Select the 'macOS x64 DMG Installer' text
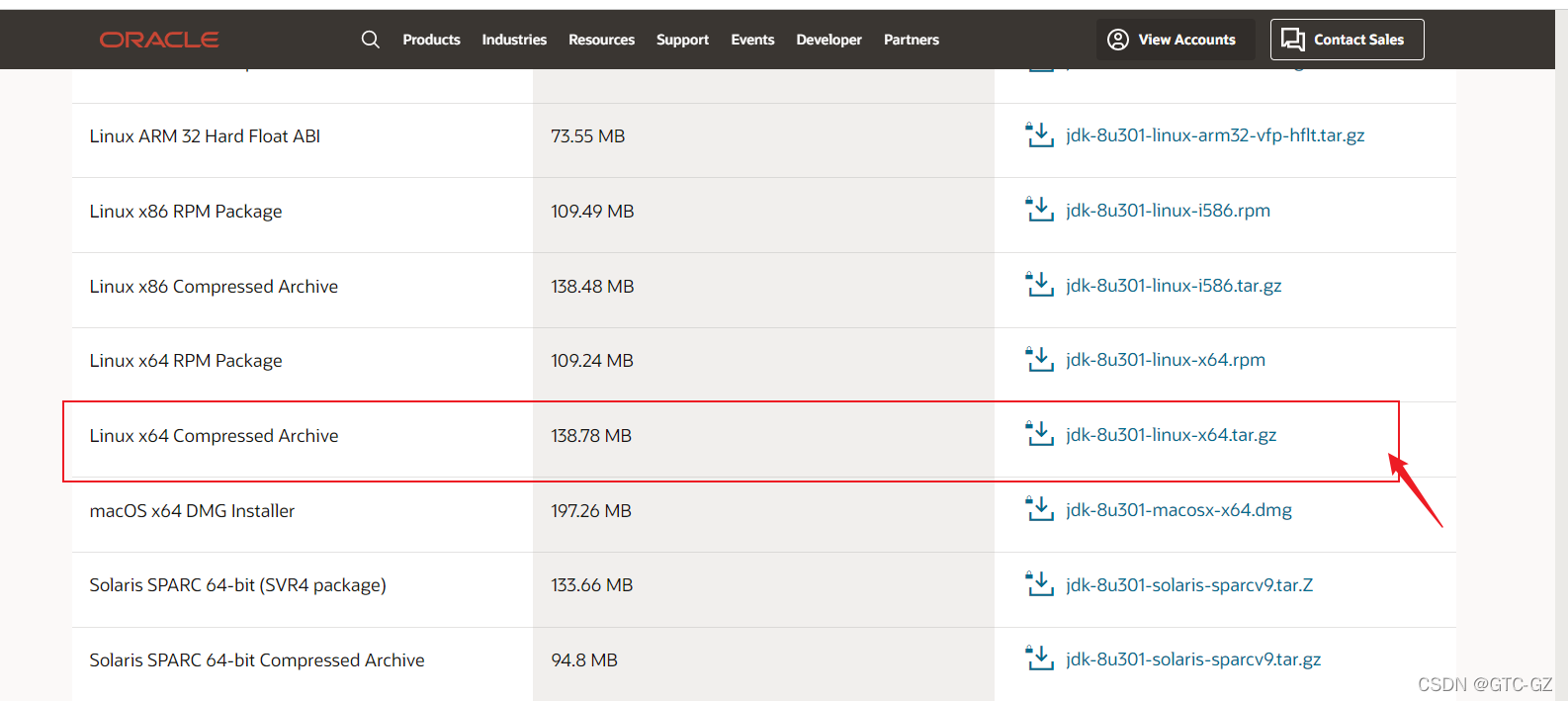Image resolution: width=1568 pixels, height=701 pixels. 192,511
